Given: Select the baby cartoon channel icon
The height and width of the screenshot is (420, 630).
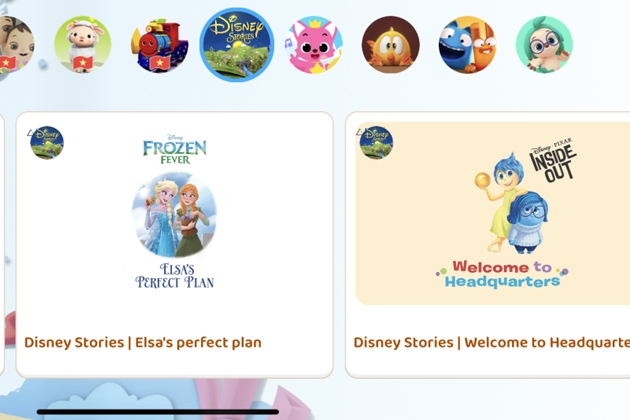Looking at the screenshot, I should tap(16, 45).
